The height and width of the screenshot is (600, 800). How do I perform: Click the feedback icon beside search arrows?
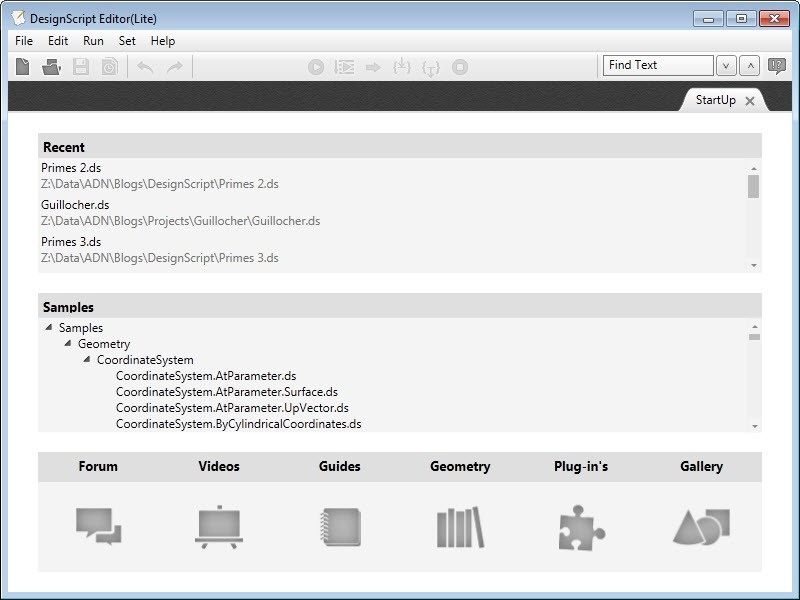pos(776,66)
